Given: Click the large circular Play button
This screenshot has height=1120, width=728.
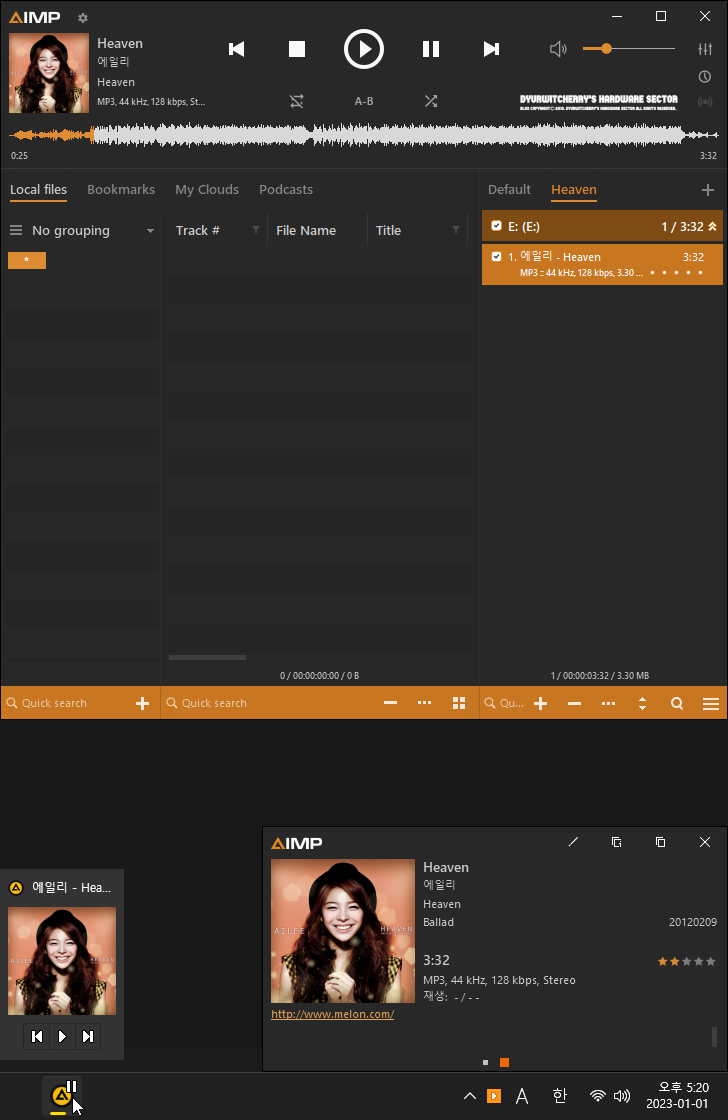Looking at the screenshot, I should point(364,49).
